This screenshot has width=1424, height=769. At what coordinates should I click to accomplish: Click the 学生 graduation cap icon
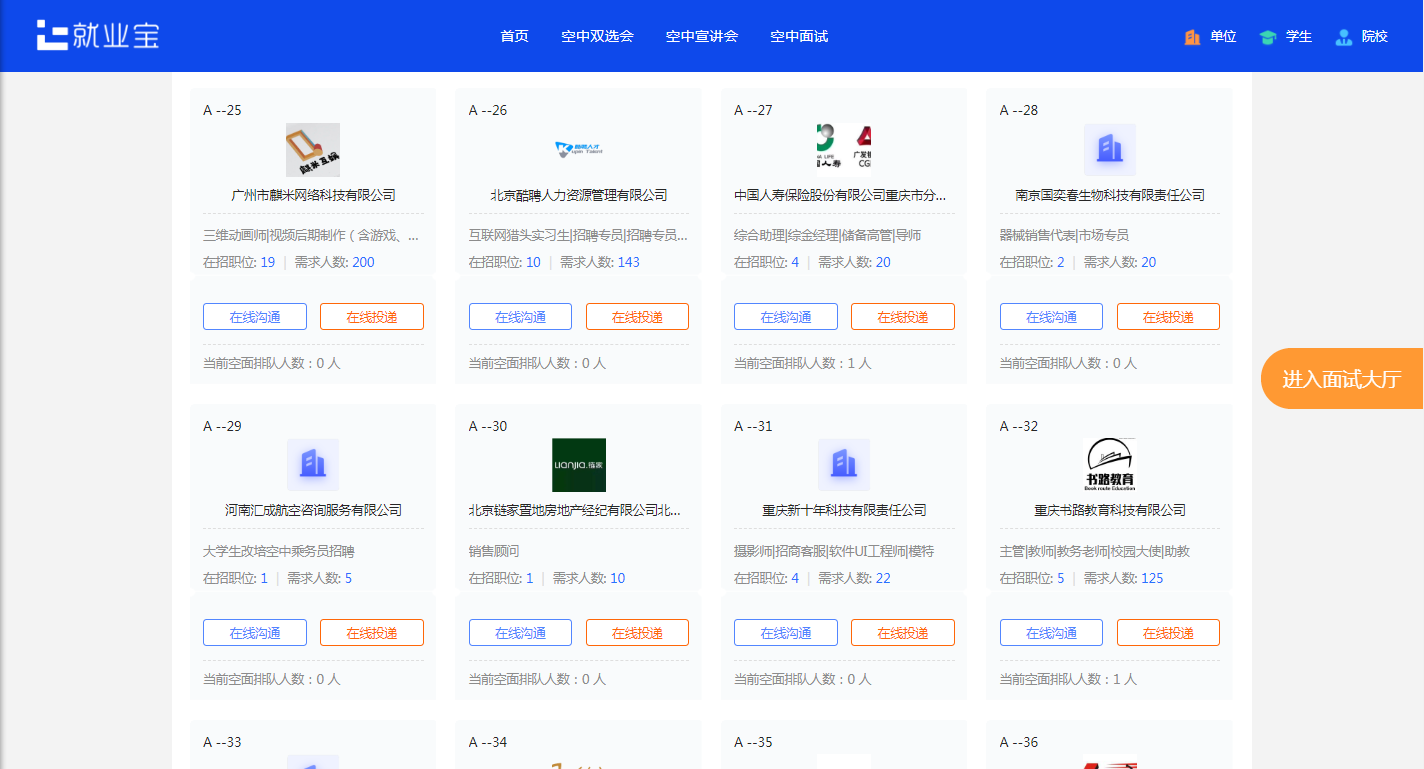1268,37
